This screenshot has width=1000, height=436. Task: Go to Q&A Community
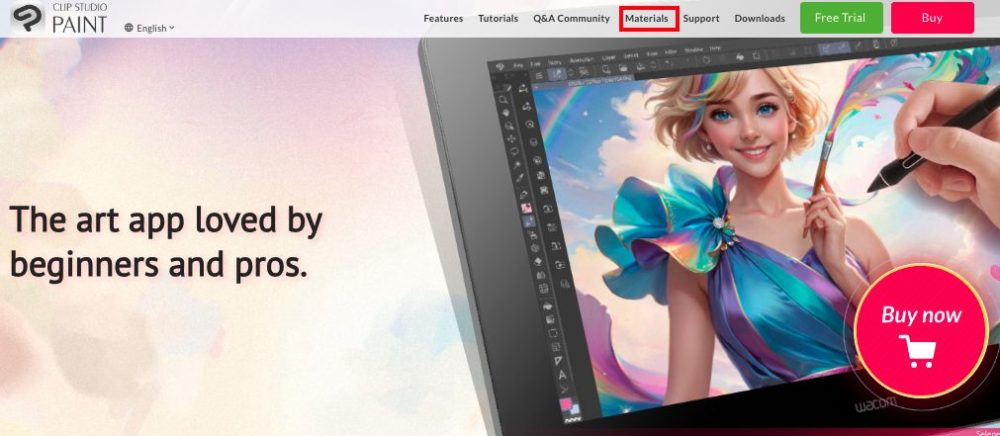571,18
